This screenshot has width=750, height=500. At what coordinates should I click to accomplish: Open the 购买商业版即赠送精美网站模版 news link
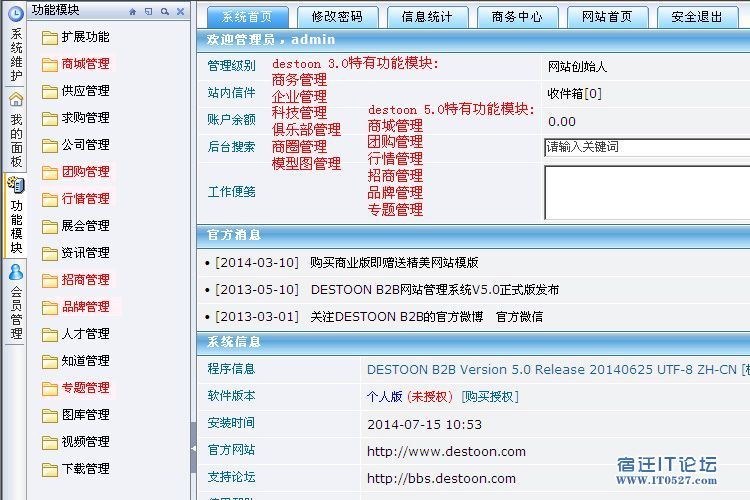394,263
